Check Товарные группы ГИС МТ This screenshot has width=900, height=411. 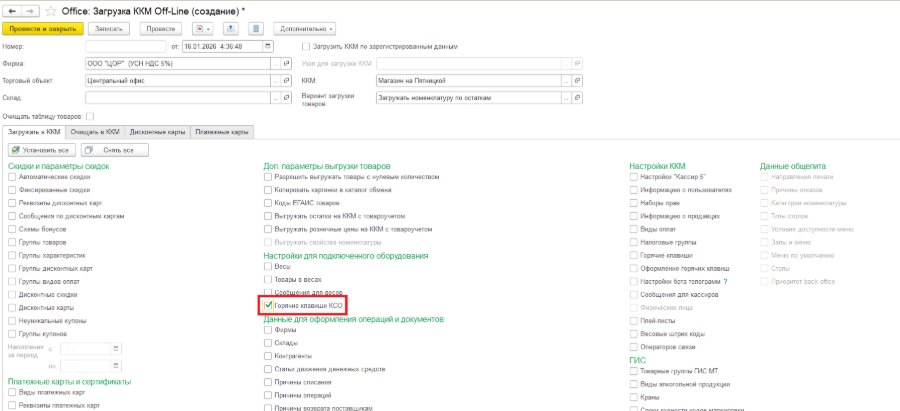click(x=634, y=371)
